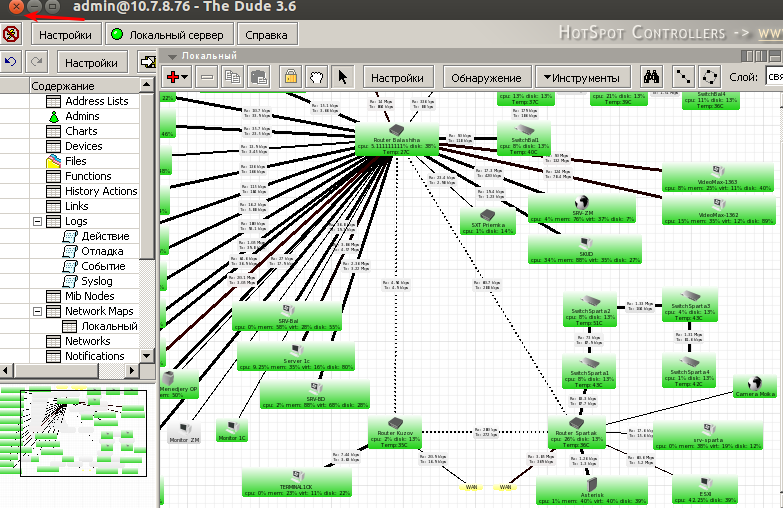Open History Actions tree item

(101, 191)
